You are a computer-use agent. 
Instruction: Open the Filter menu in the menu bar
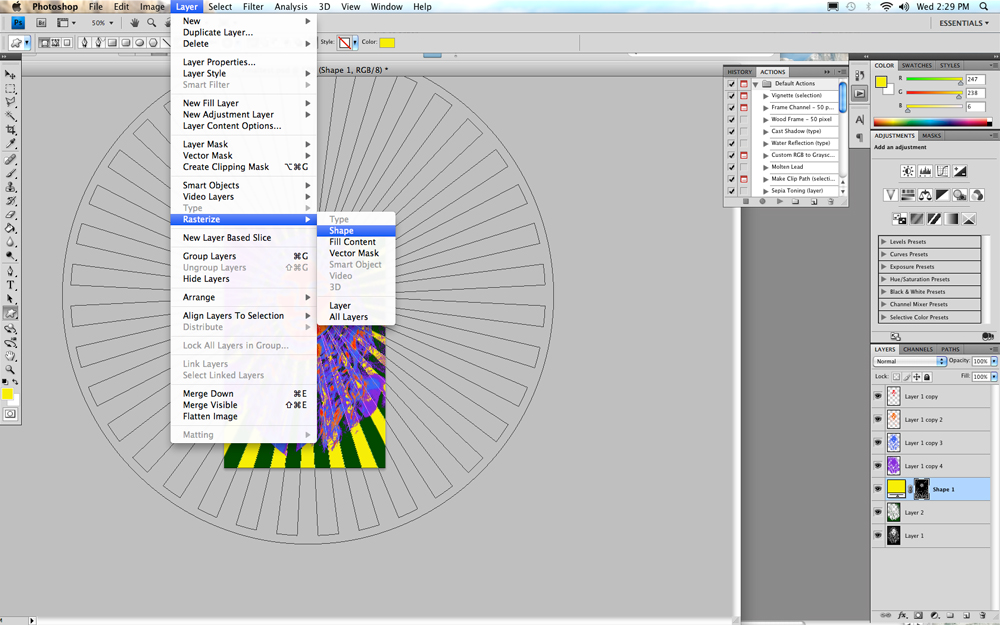[x=253, y=6]
